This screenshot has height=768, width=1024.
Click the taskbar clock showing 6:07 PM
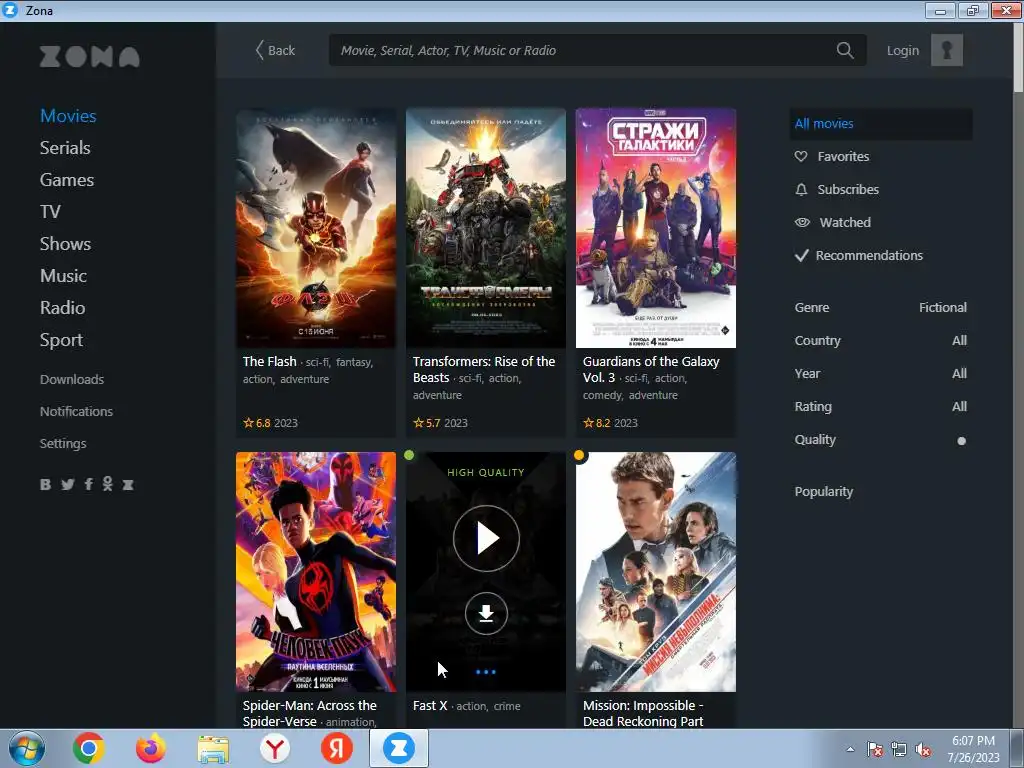pyautogui.click(x=973, y=749)
